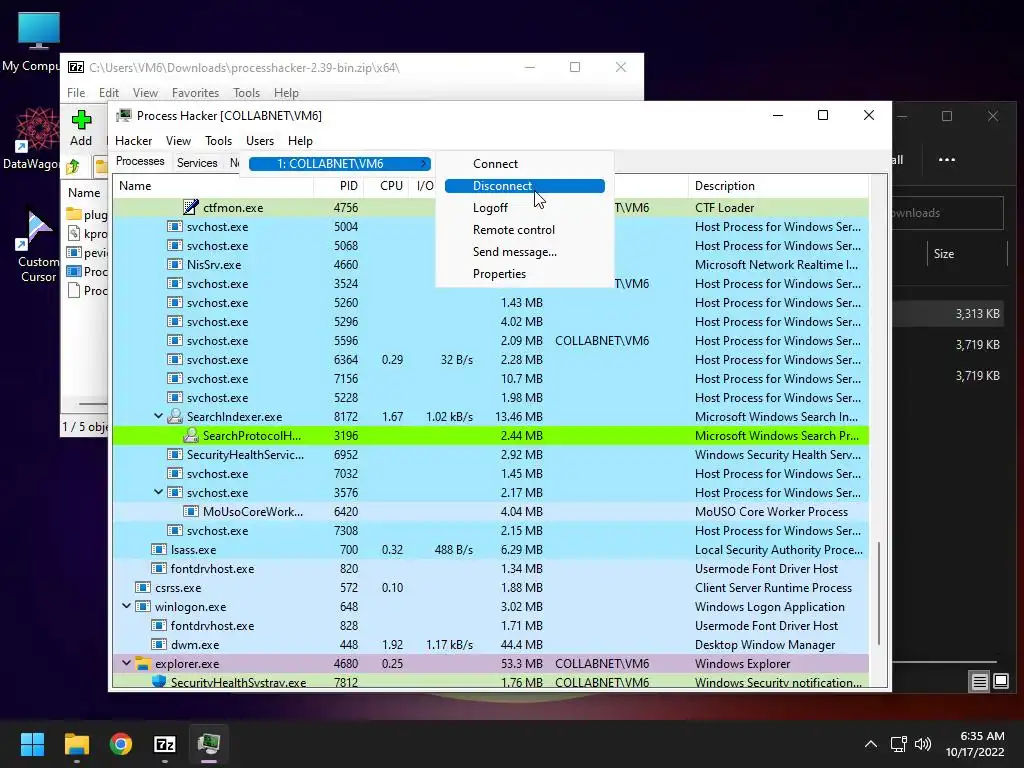Click the three-dots more button in background Explorer
The height and width of the screenshot is (768, 1024).
coord(947,159)
